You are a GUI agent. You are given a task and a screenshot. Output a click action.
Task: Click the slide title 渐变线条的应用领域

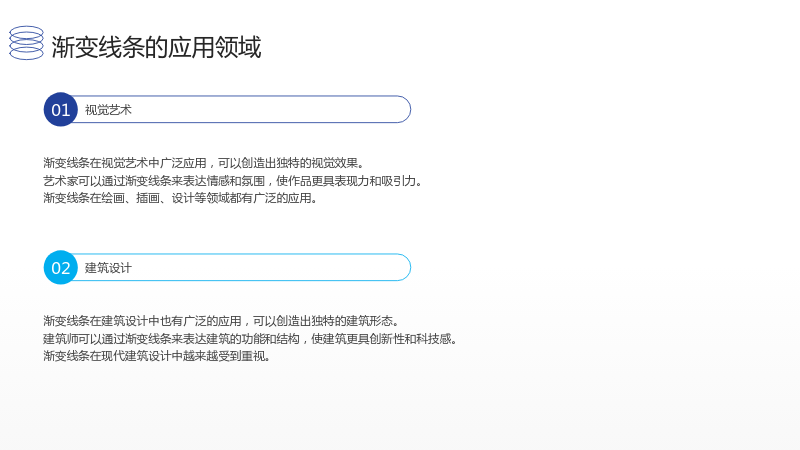156,47
